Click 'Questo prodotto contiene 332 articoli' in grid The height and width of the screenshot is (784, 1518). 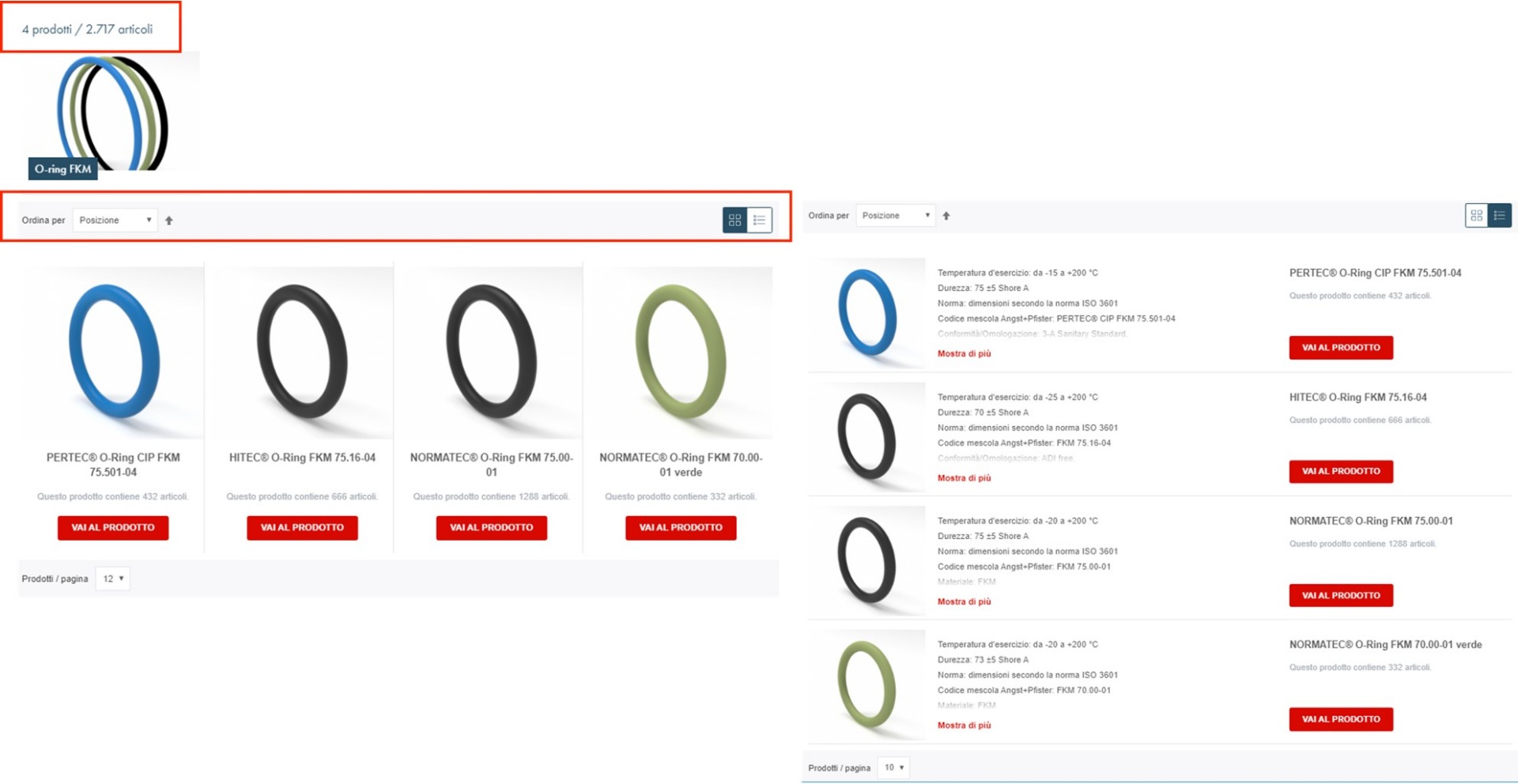pyautogui.click(x=681, y=497)
